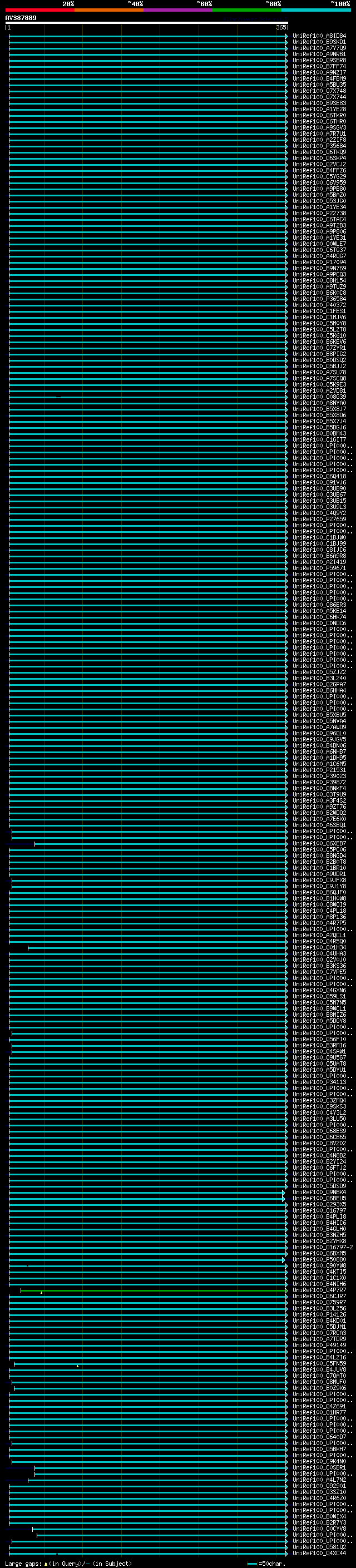Select label UniRef100_Q4Z691
This screenshot has height=1568, width=356.
pos(319,1407)
